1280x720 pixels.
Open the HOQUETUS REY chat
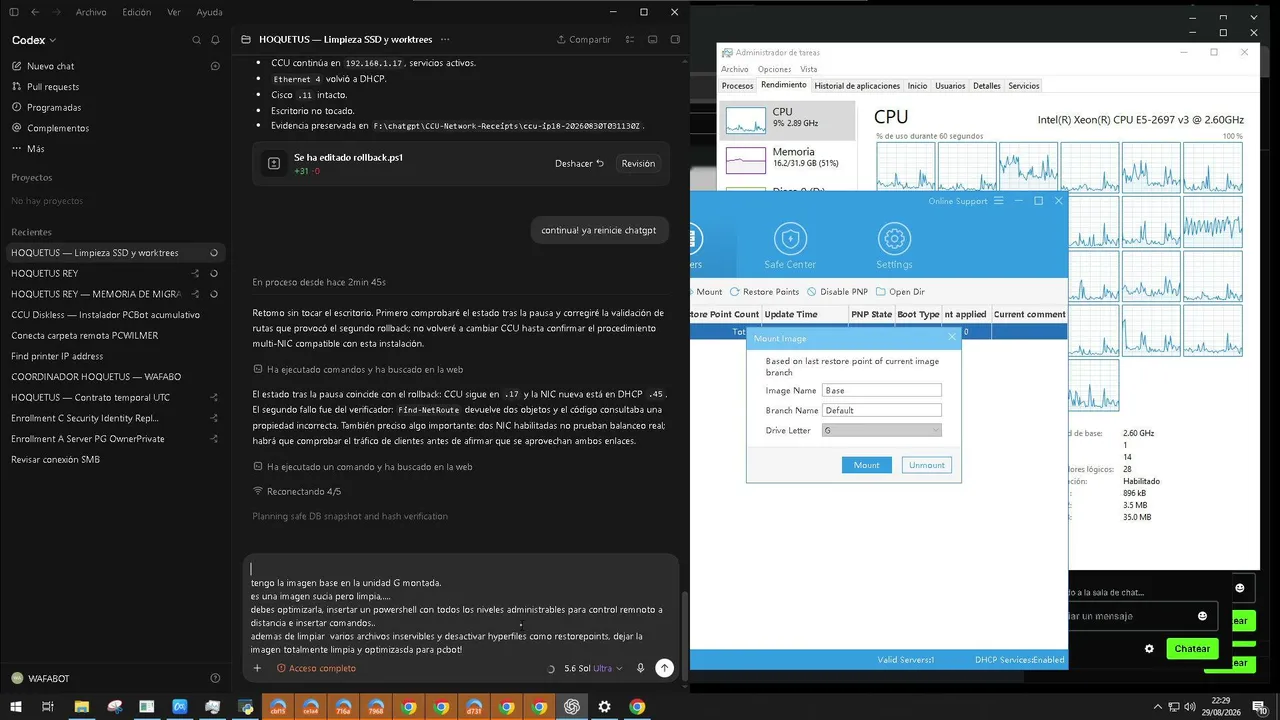point(113,273)
